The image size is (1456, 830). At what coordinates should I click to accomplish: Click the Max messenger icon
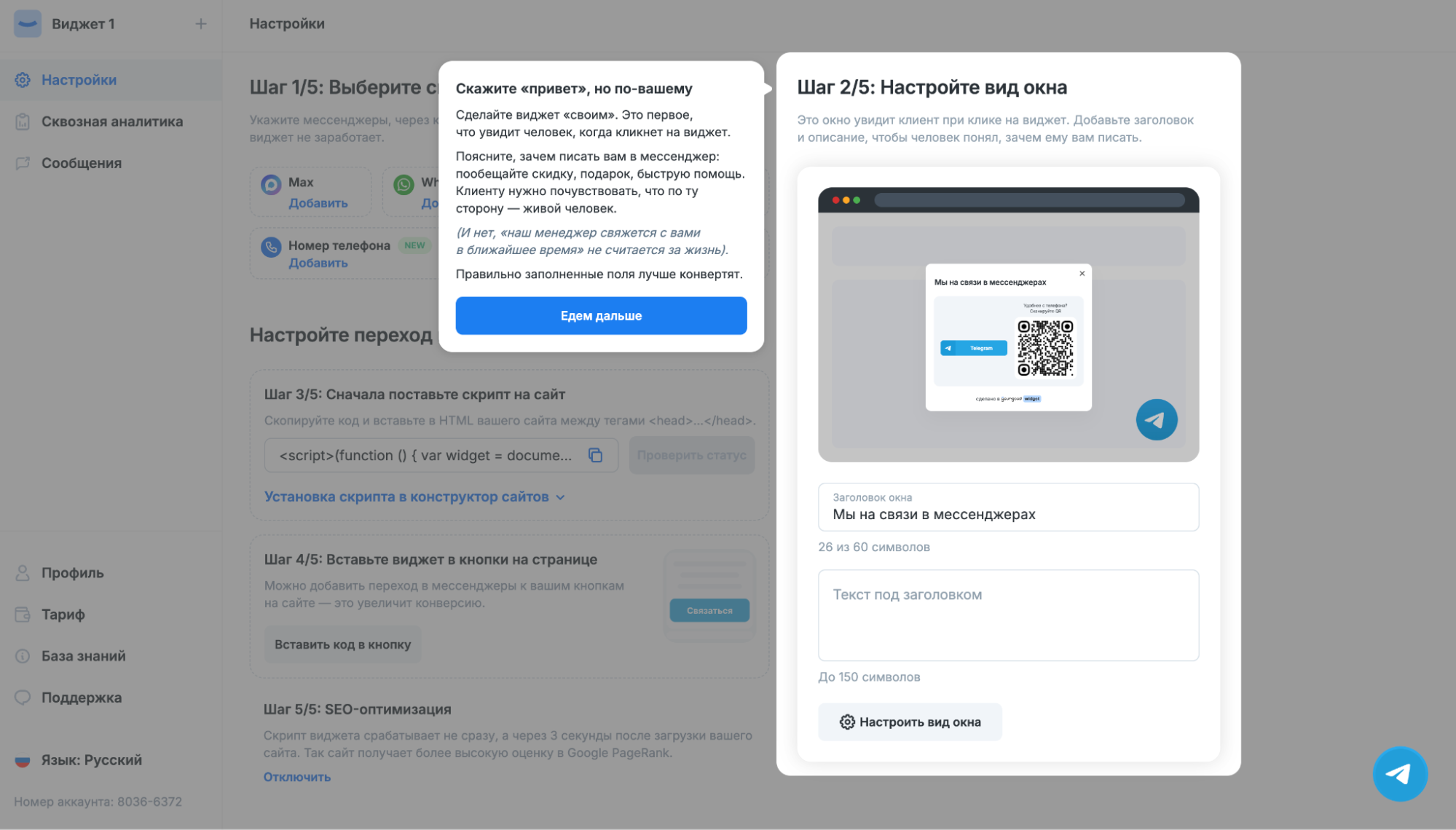coord(271,184)
